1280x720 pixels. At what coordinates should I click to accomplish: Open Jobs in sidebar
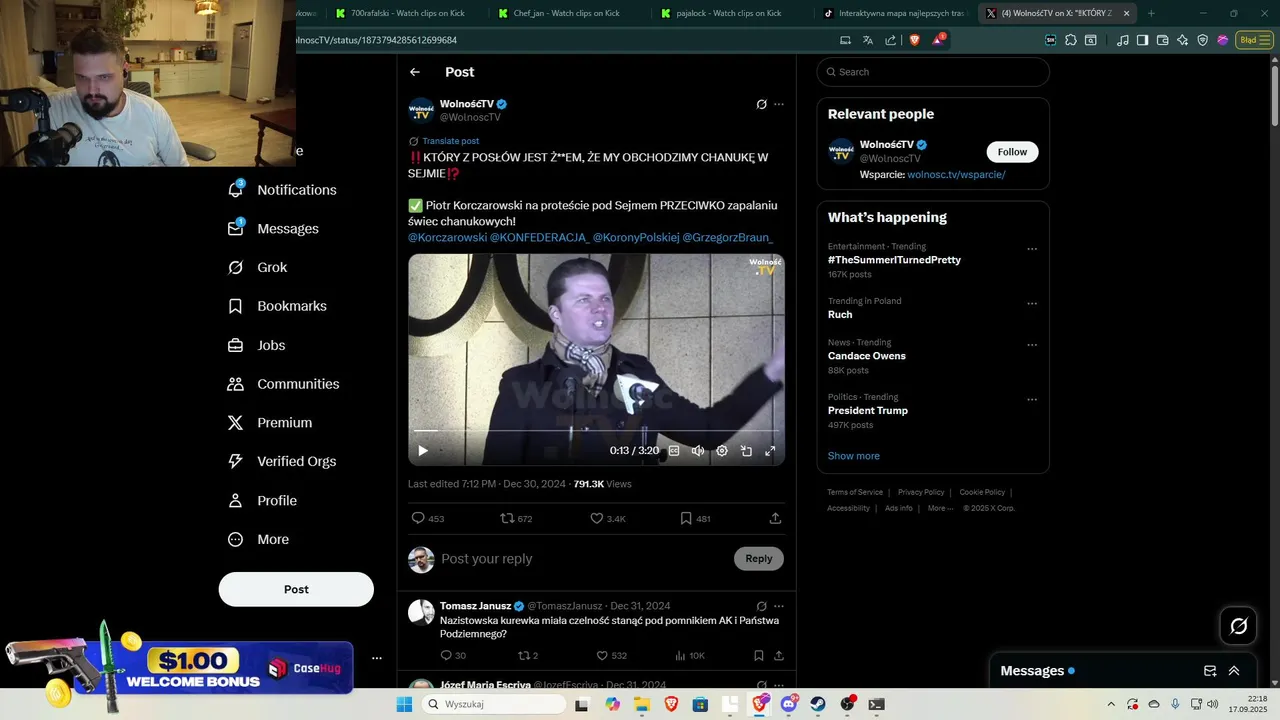click(x=256, y=345)
